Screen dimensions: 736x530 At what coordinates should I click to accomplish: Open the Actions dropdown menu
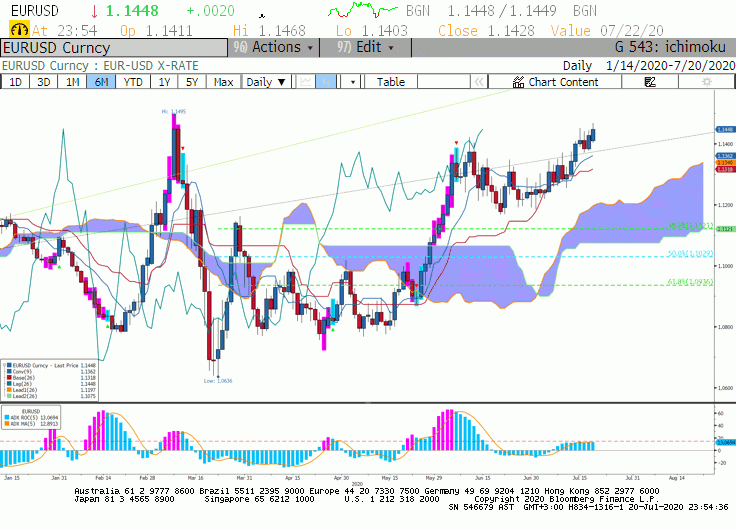[x=274, y=47]
